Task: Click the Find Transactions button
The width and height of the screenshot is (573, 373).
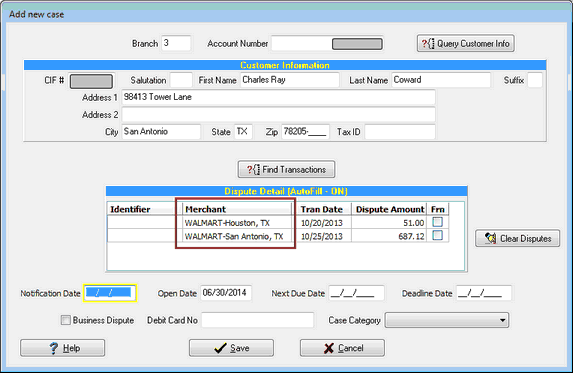Action: click(286, 170)
